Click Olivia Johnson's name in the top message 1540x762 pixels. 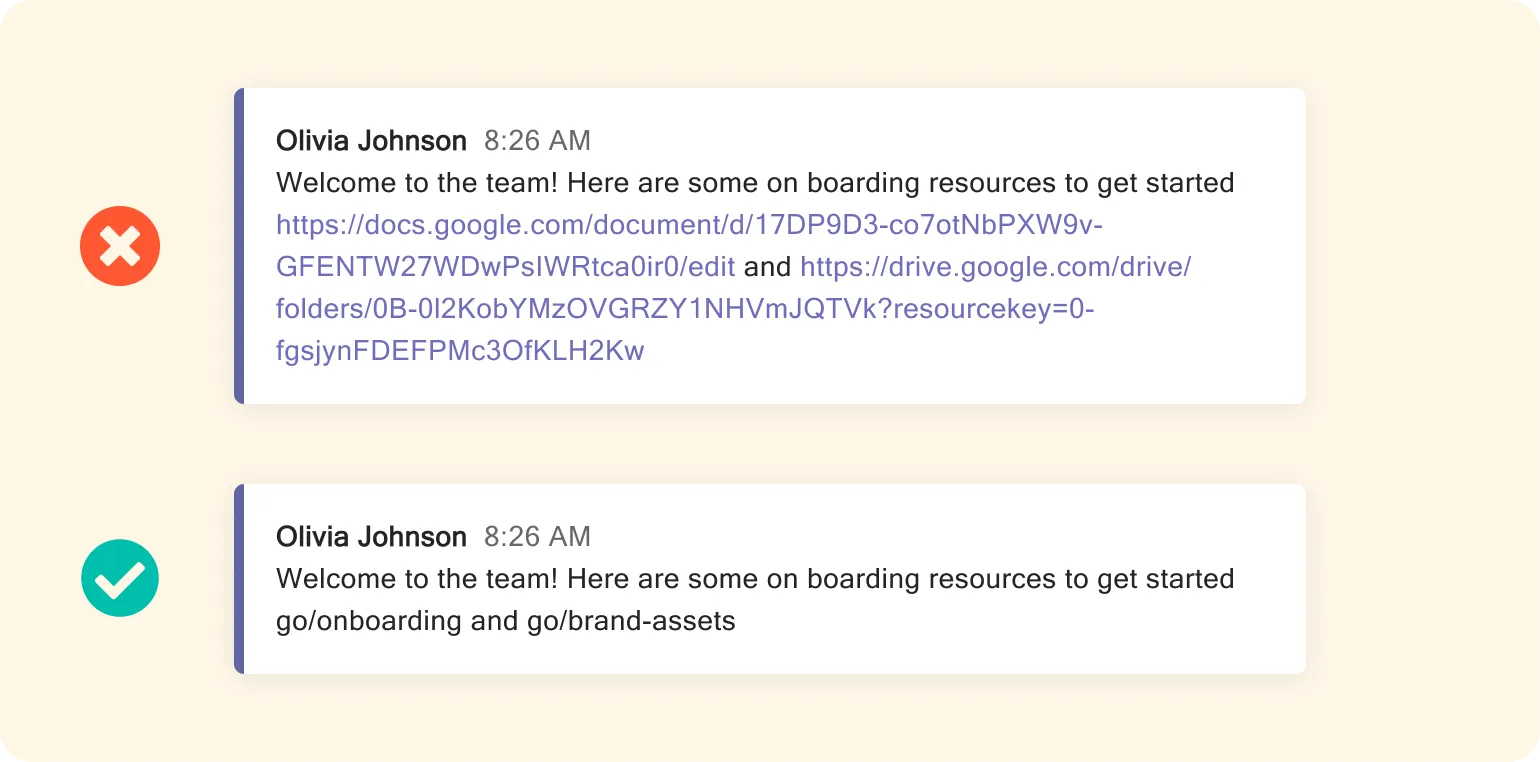click(x=371, y=141)
